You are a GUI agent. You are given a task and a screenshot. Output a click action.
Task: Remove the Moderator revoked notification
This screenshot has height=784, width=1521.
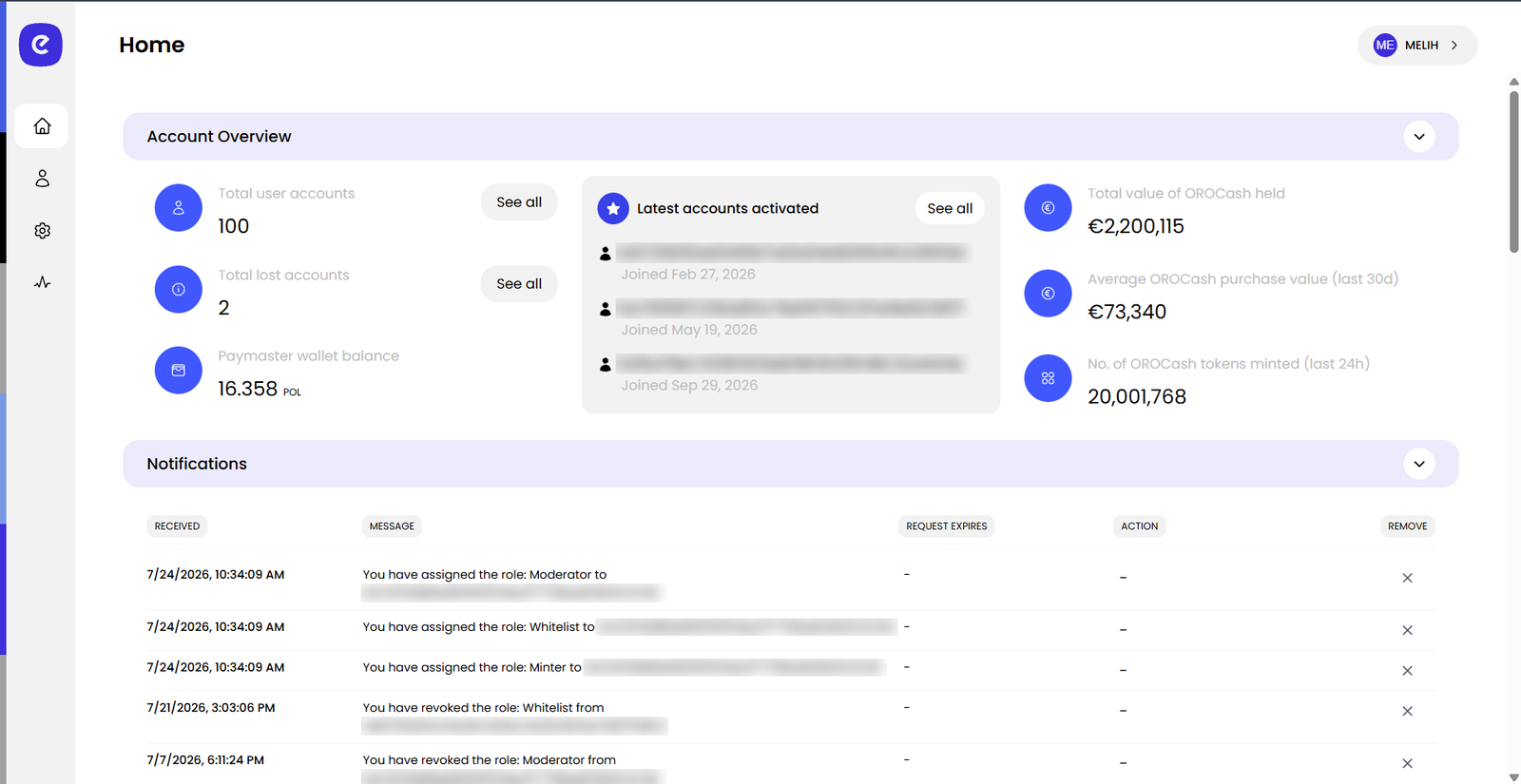point(1407,763)
